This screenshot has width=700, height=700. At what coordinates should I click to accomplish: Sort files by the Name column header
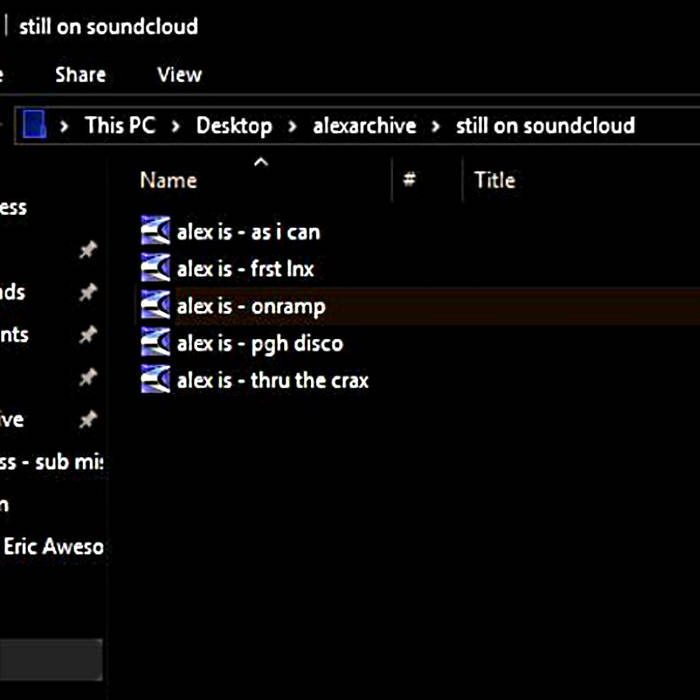tap(168, 181)
